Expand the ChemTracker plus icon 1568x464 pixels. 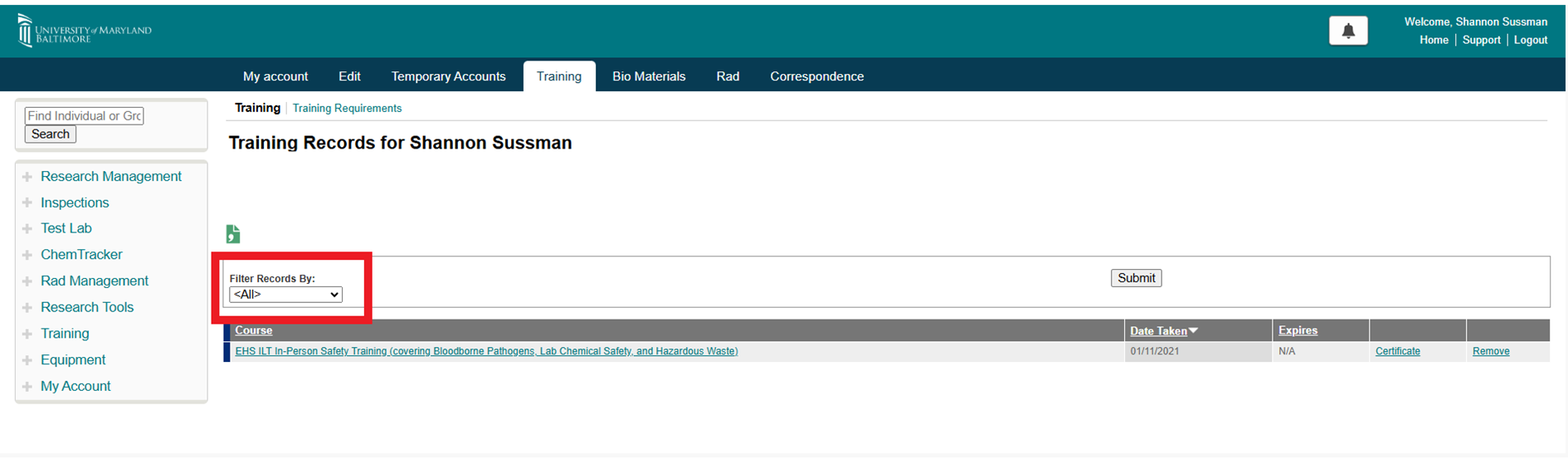point(27,256)
